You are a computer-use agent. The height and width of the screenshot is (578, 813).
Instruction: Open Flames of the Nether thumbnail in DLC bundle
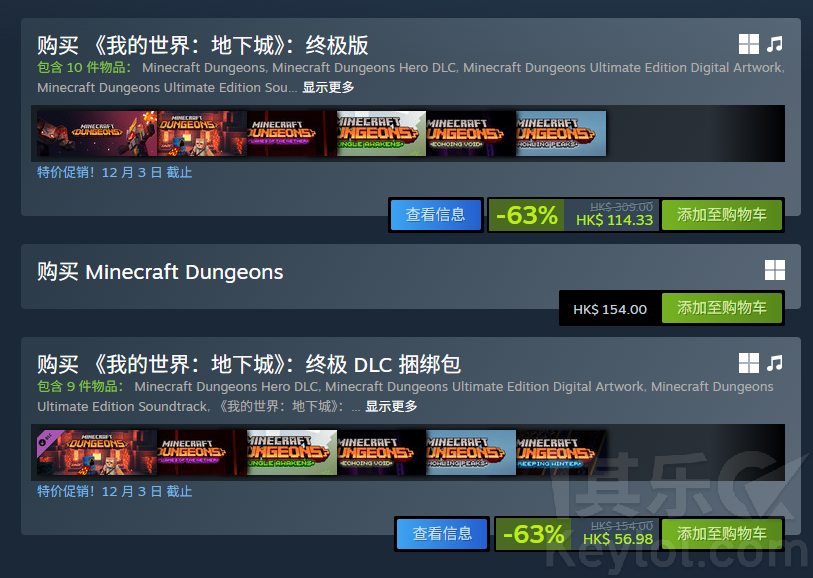tap(202, 452)
